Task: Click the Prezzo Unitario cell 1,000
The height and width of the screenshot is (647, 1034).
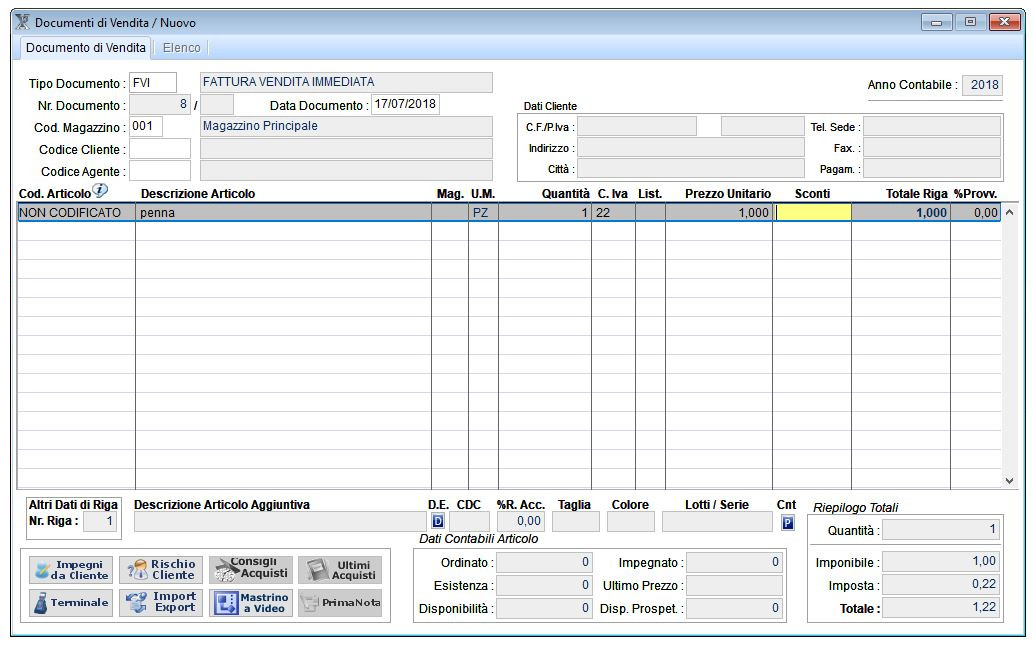Action: [719, 212]
